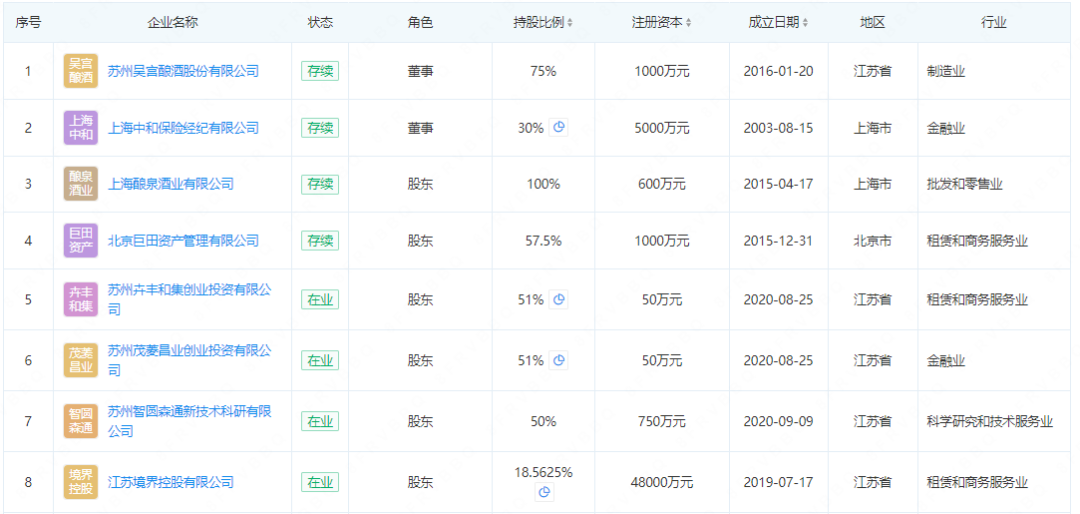Select the date 2020-09-09
The height and width of the screenshot is (514, 1080).
(x=778, y=421)
